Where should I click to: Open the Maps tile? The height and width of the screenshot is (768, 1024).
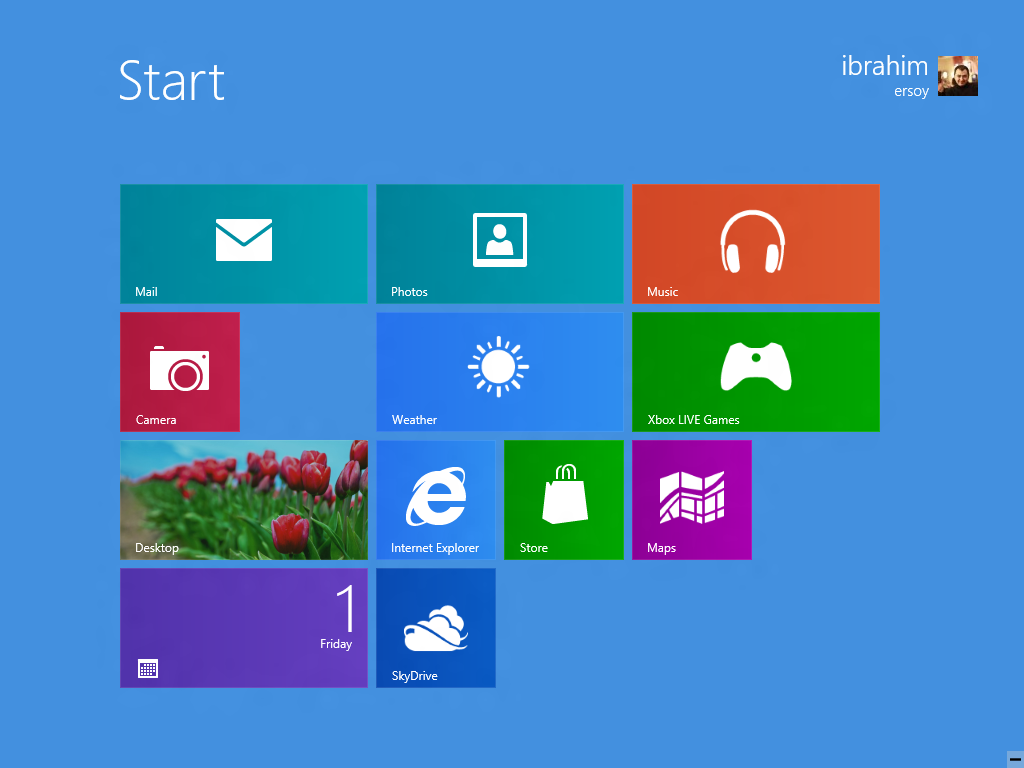tap(692, 500)
